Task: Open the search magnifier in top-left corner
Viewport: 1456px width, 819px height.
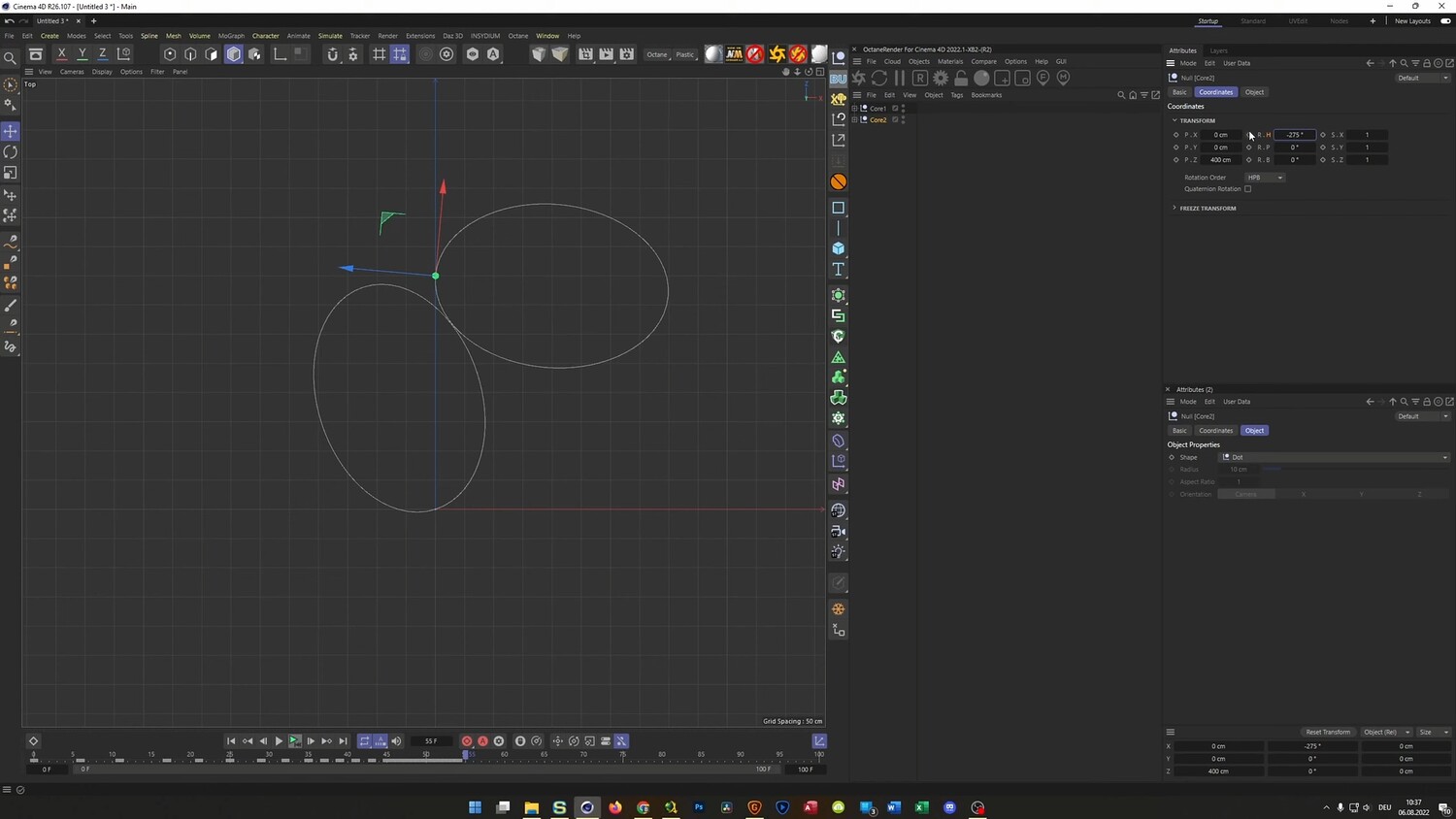Action: point(11,58)
